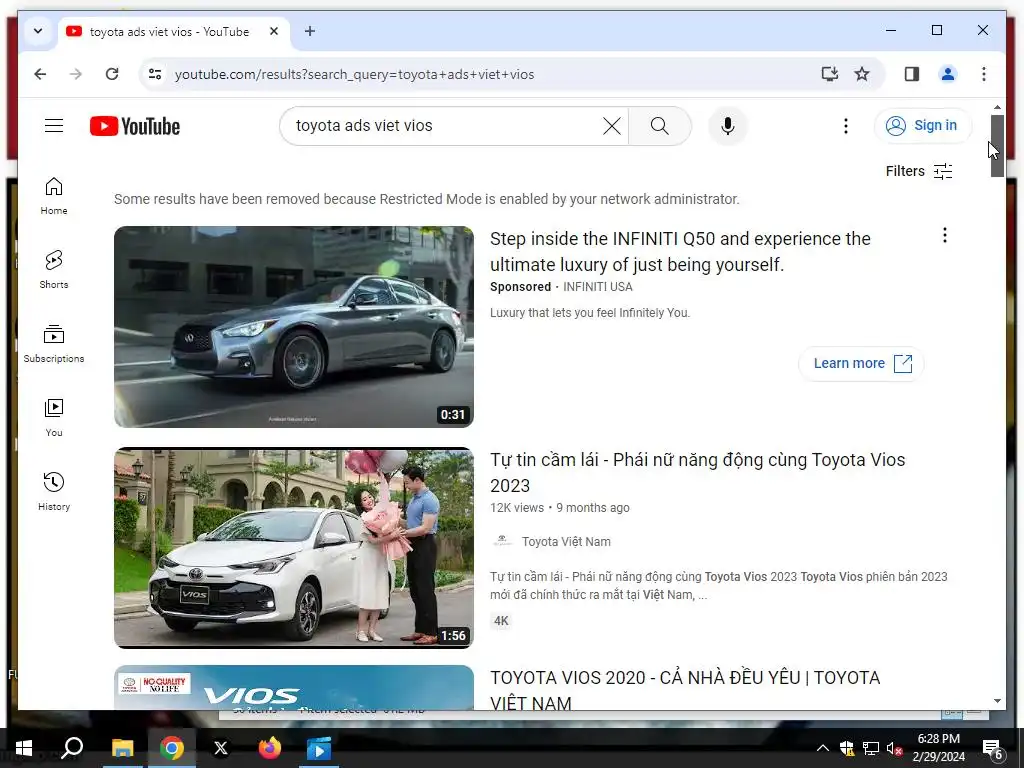Clear the search query with X icon

point(611,125)
